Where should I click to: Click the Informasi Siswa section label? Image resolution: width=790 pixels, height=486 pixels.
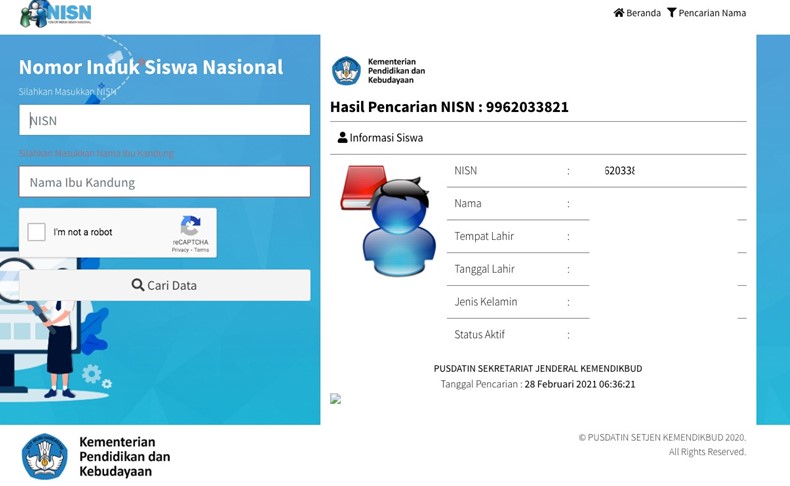pos(386,137)
